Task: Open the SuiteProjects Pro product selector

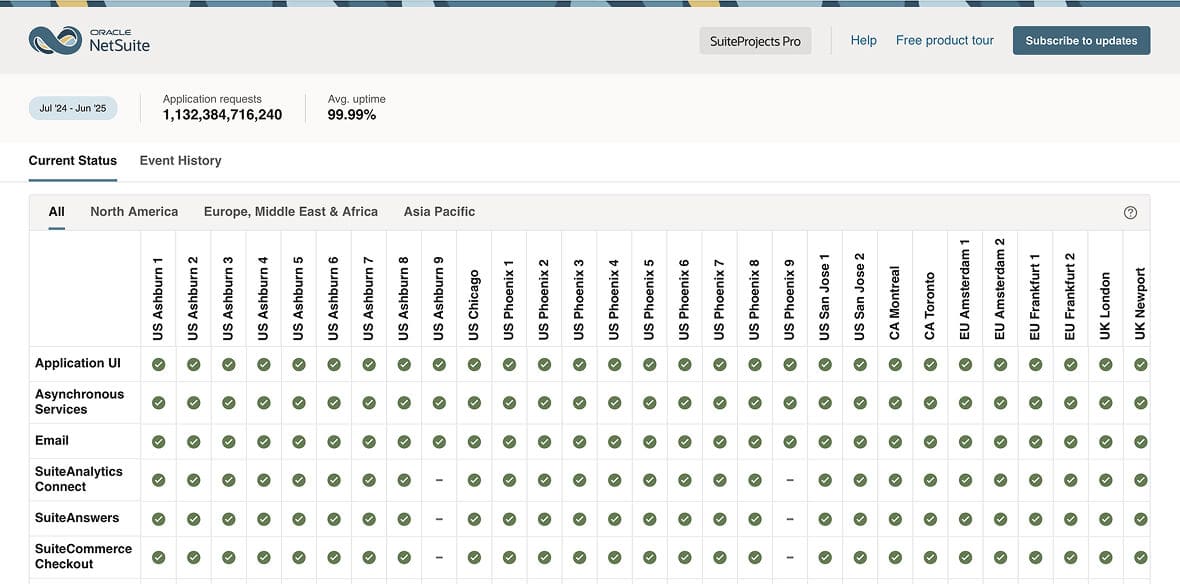Action: [755, 41]
